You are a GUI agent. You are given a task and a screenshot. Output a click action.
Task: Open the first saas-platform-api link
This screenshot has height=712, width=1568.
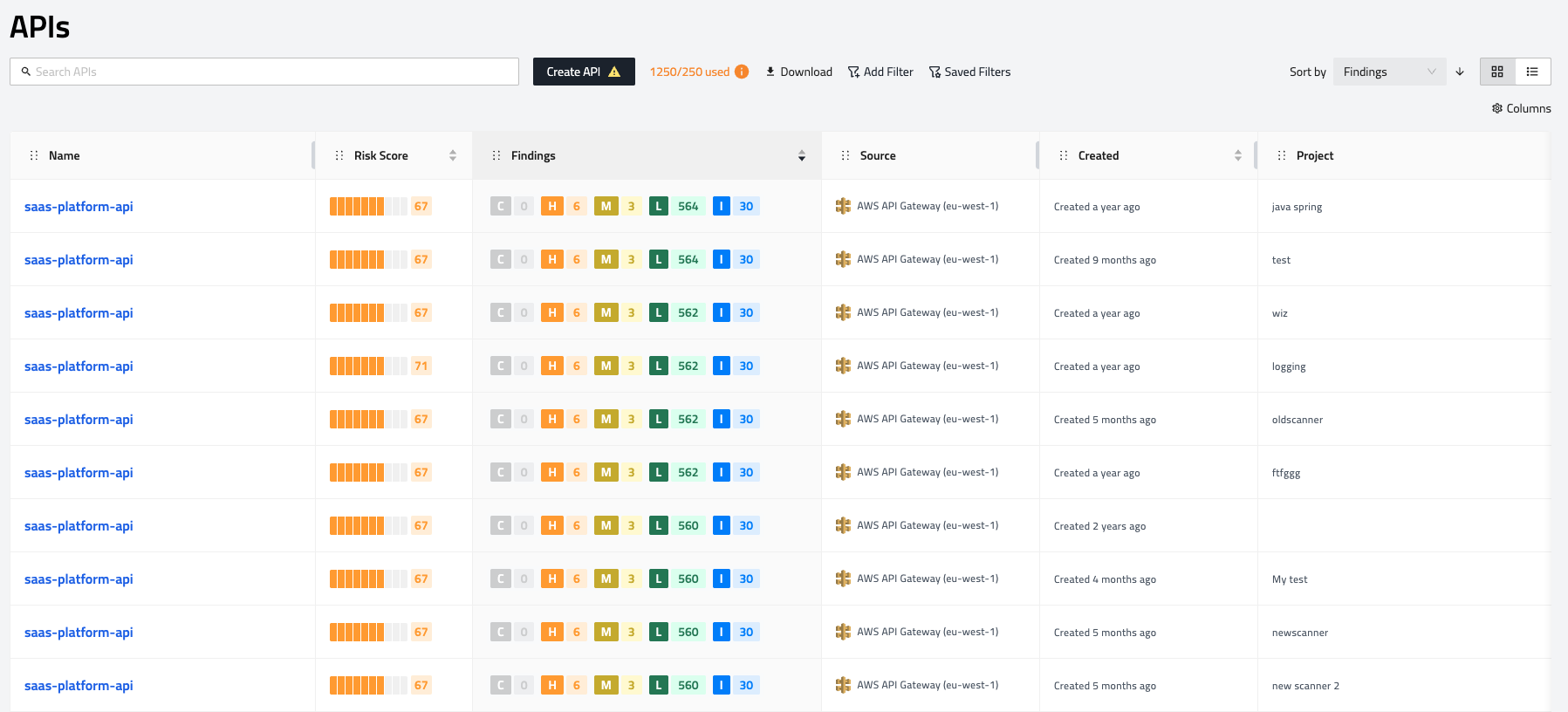(79, 207)
